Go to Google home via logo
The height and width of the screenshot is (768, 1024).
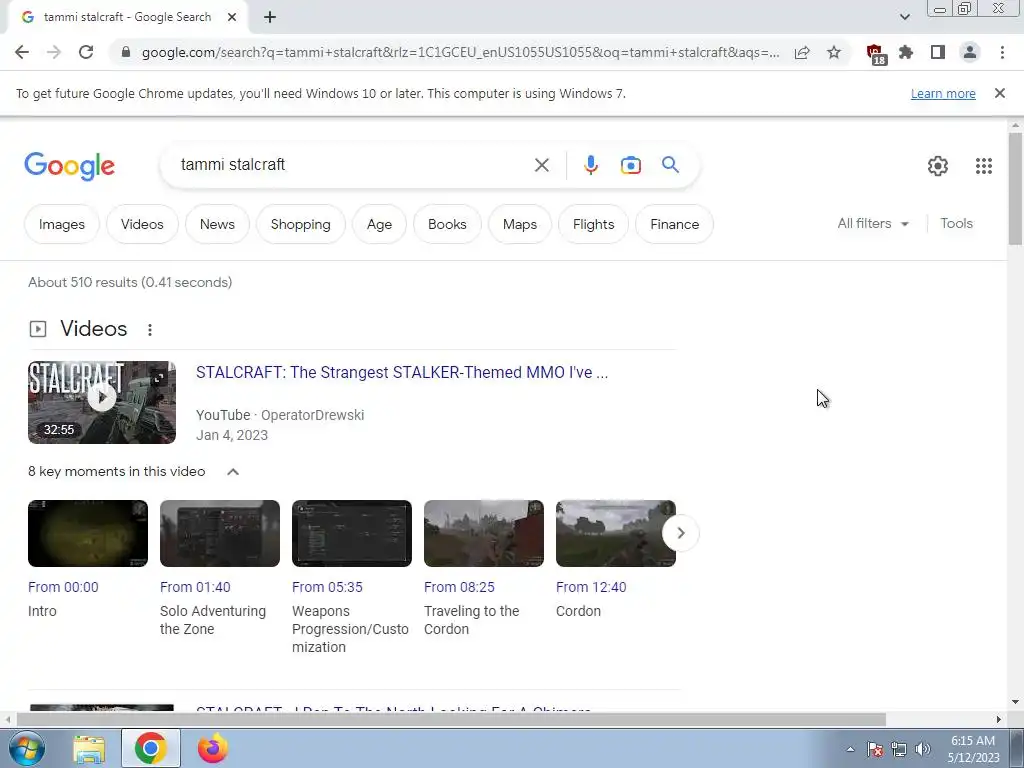coord(69,166)
